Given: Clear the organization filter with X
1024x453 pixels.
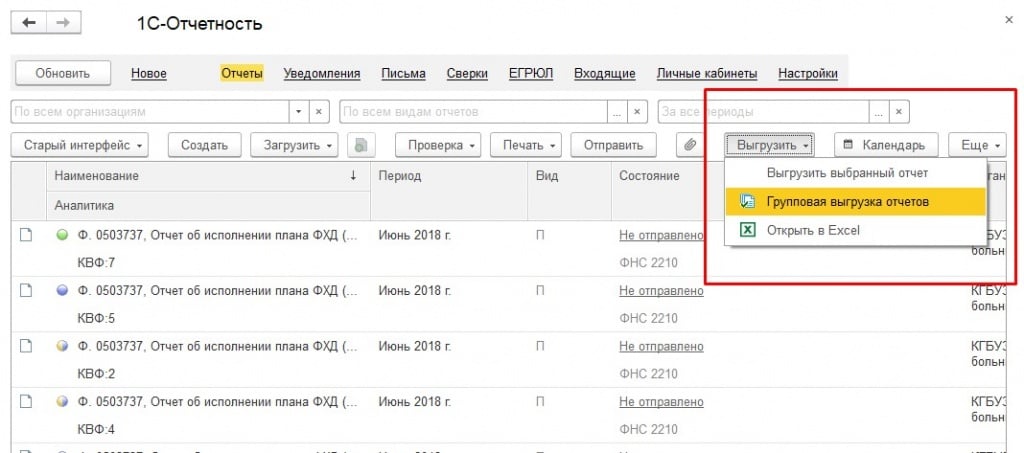Looking at the screenshot, I should 319,111.
